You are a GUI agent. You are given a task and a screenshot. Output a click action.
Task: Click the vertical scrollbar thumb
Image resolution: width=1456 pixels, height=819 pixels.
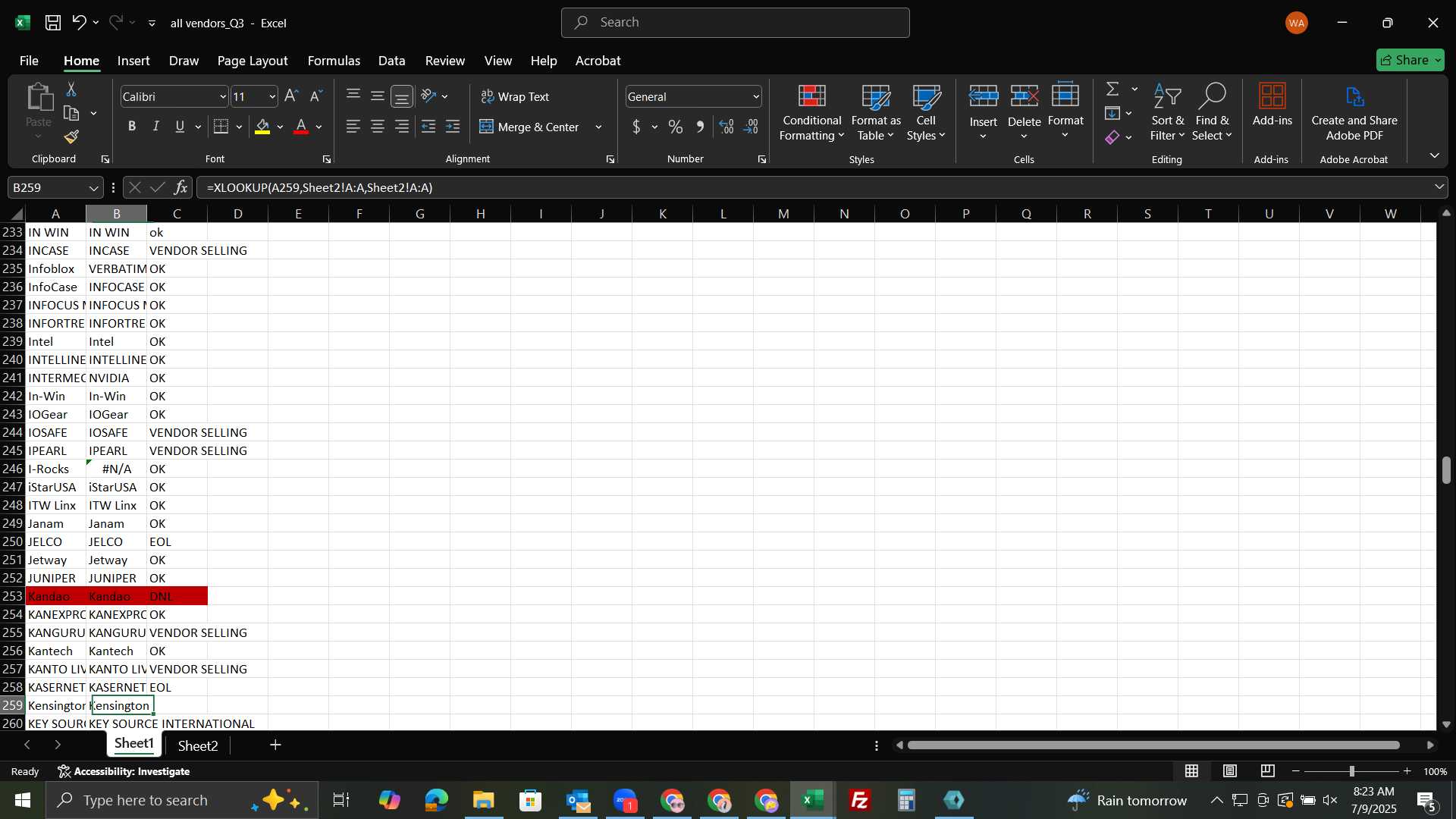pos(1446,470)
